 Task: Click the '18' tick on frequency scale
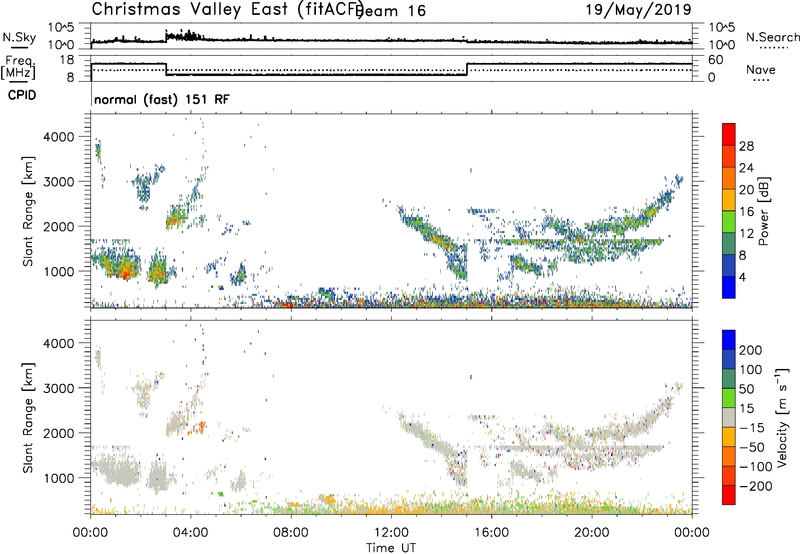tap(67, 60)
